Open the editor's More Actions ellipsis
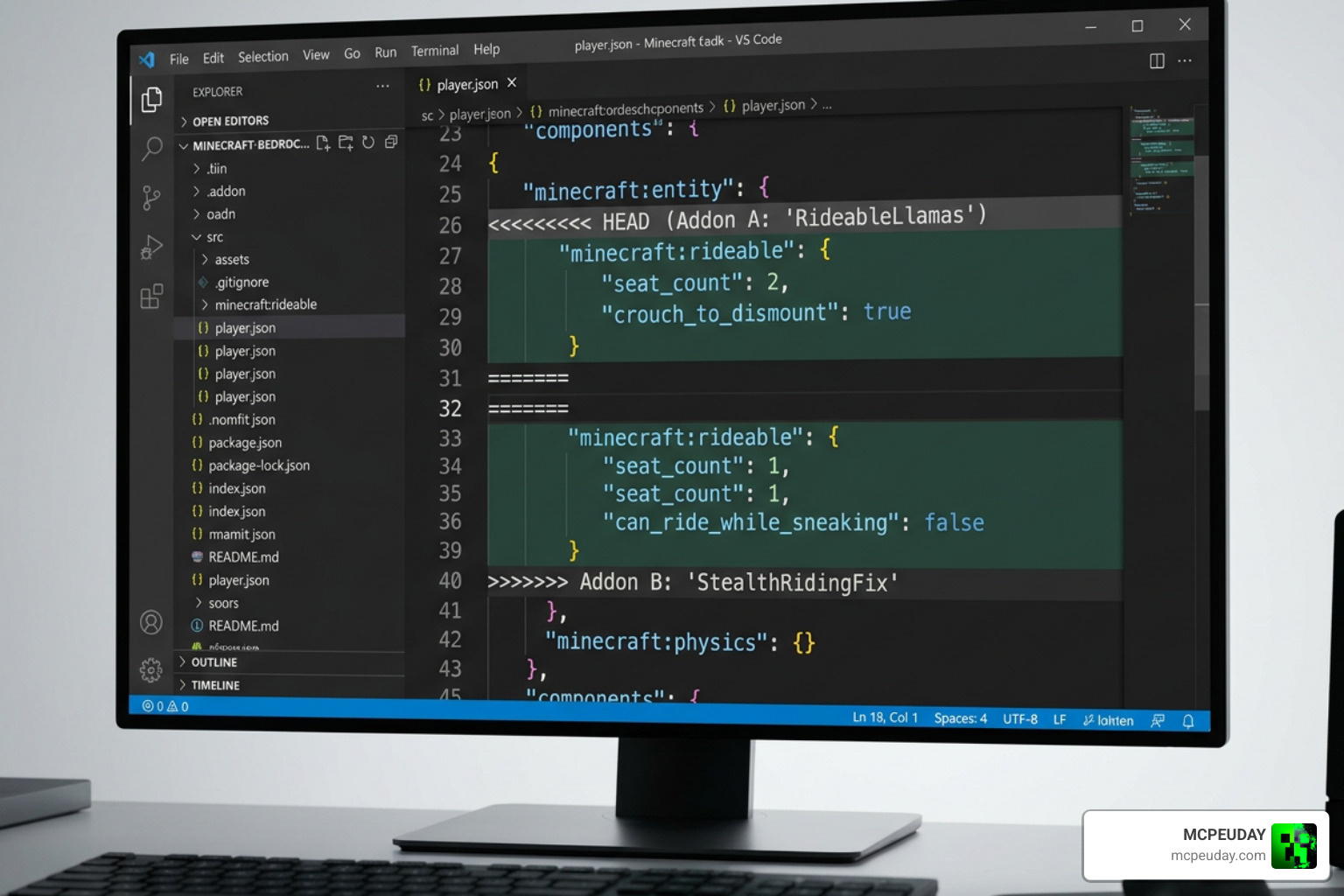Image resolution: width=1344 pixels, height=896 pixels. [x=1185, y=60]
